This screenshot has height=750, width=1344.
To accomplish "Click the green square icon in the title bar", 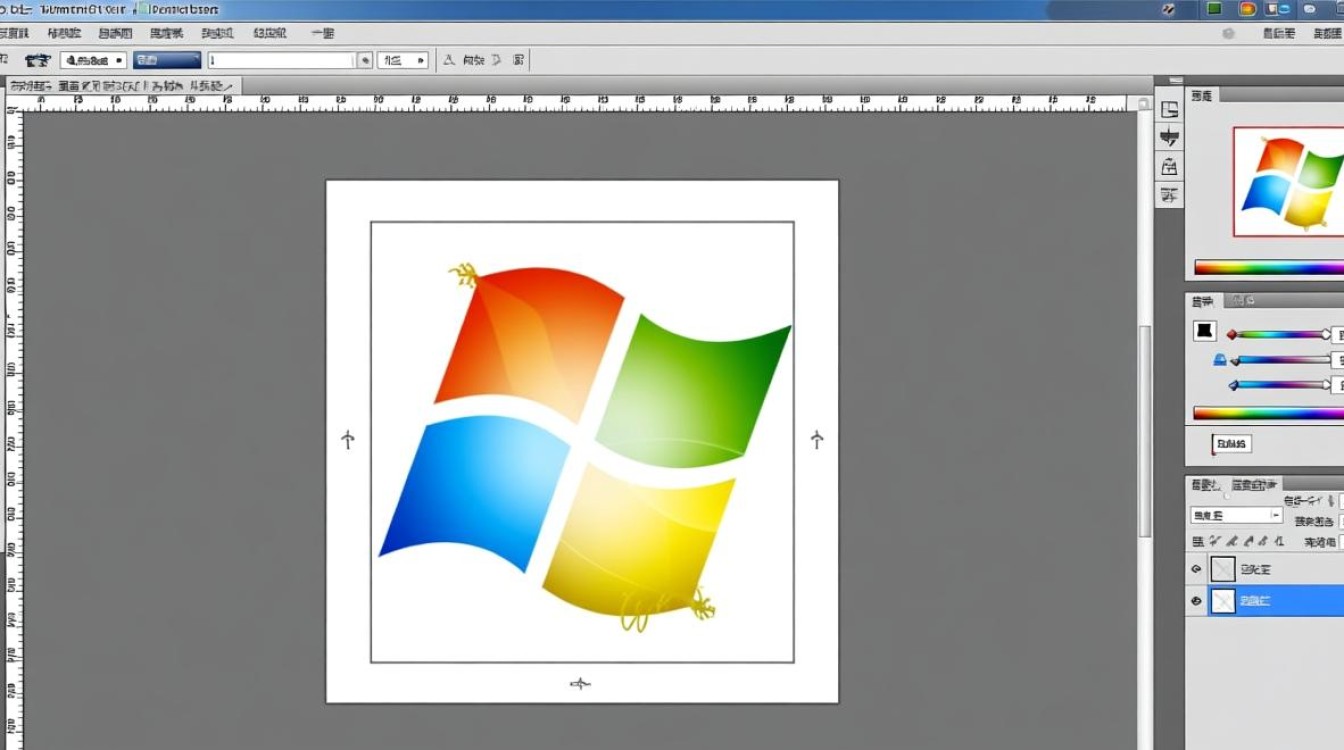I will tap(1215, 9).
